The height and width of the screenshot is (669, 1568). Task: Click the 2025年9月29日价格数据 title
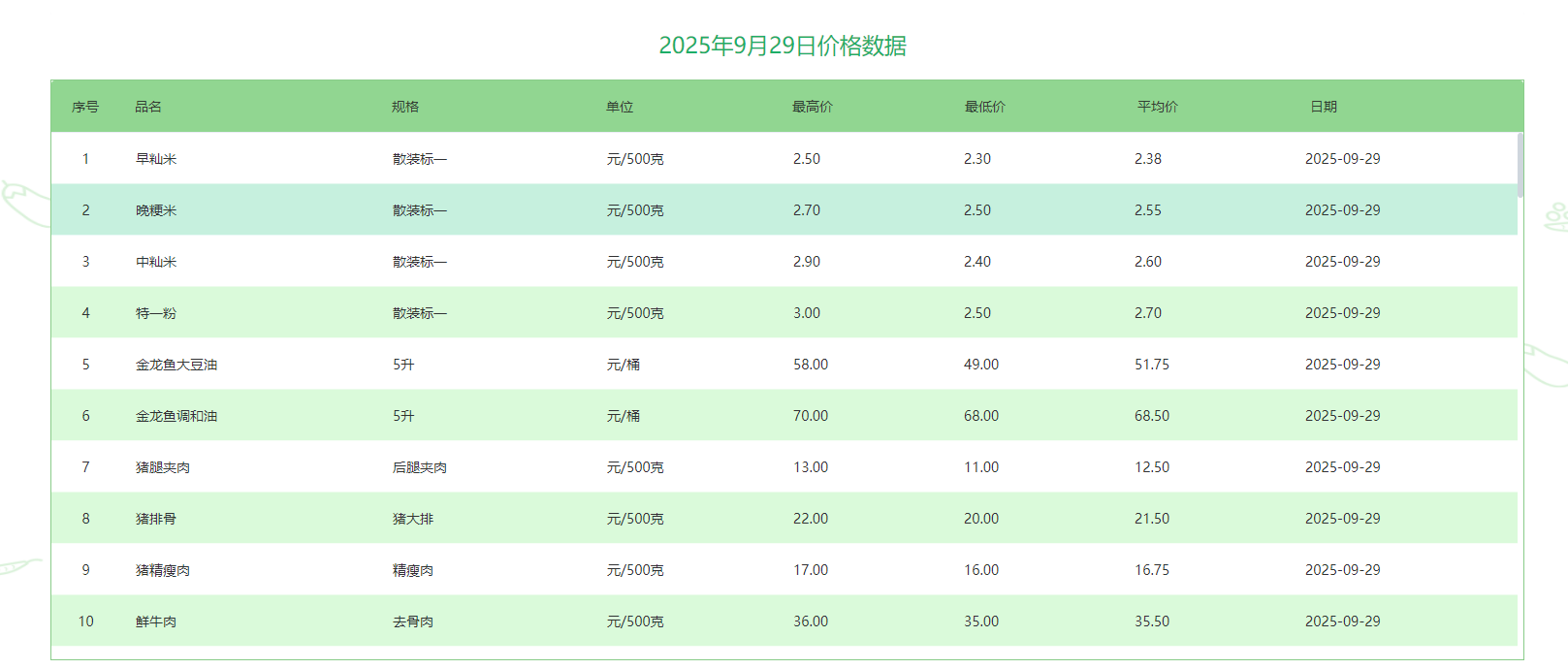click(x=783, y=46)
